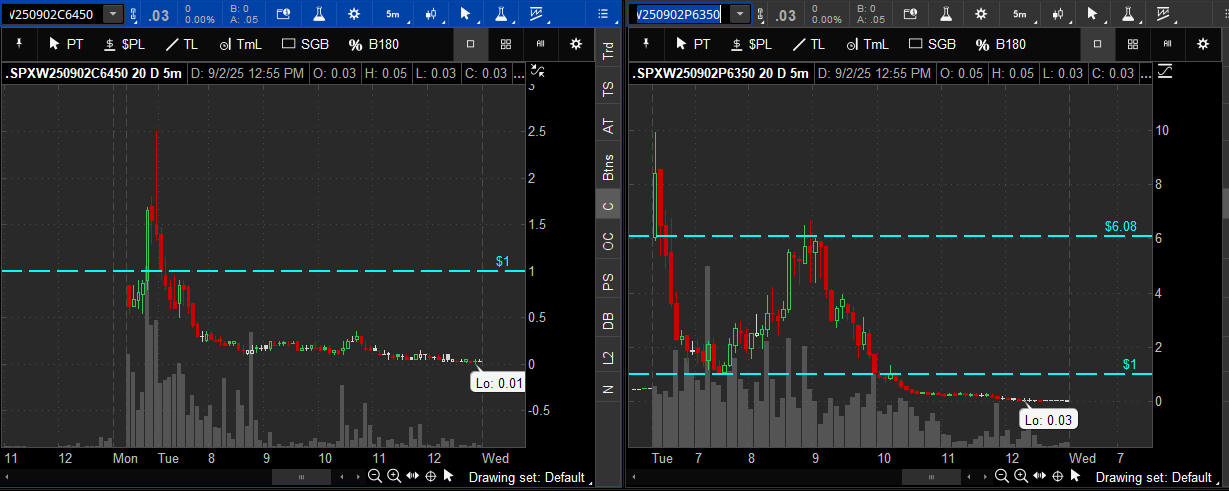Select TmL time level tool in right chart
Image resolution: width=1229 pixels, height=491 pixels.
[x=864, y=44]
